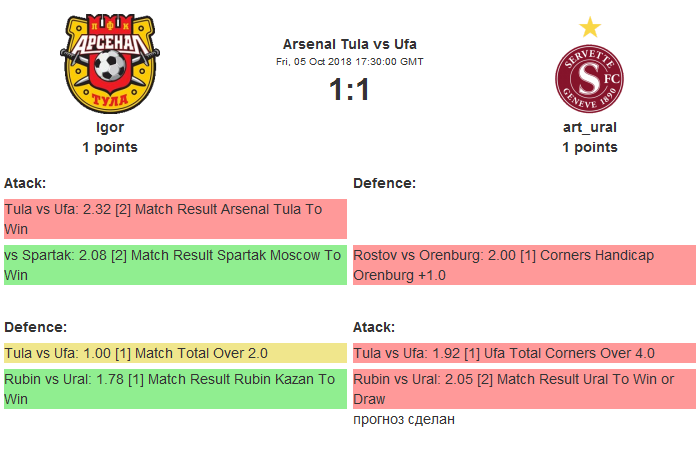The image size is (700, 460).
Task: Click the Servette FC team logo
Action: [x=589, y=78]
